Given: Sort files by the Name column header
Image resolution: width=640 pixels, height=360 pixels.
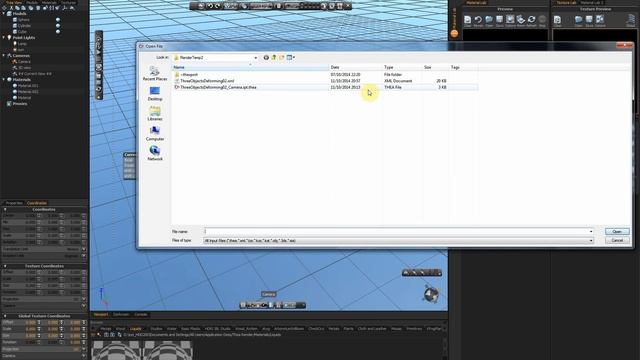Looking at the screenshot, I should coord(250,67).
